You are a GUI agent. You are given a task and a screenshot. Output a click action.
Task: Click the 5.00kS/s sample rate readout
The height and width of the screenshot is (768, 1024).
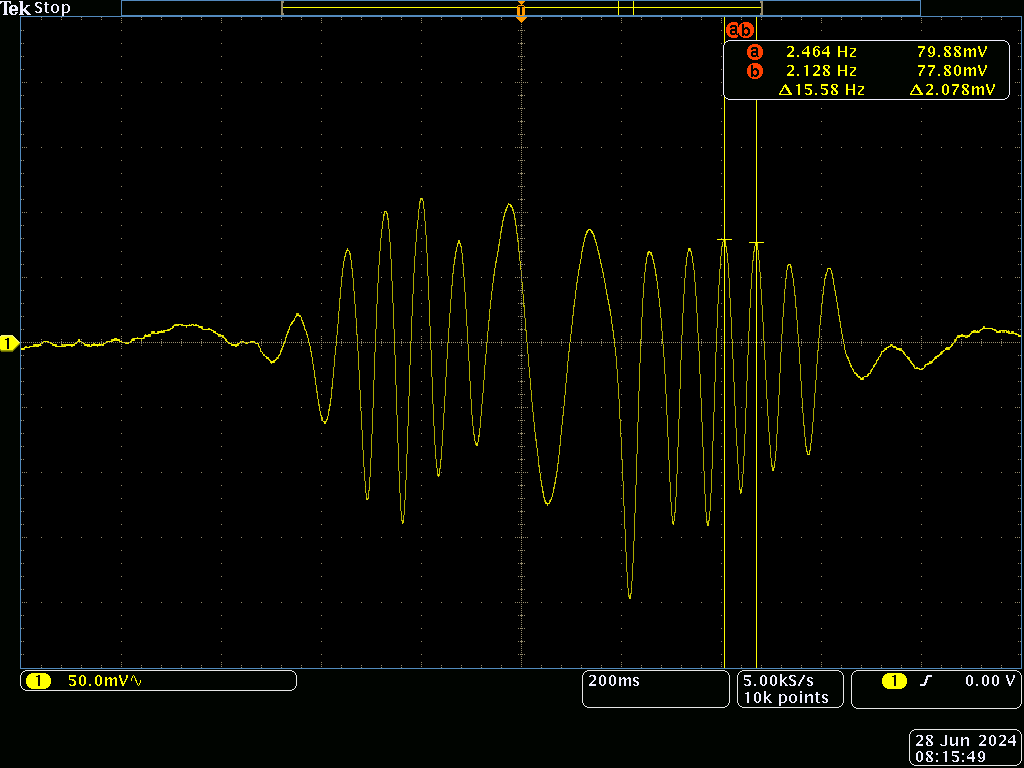pos(778,681)
